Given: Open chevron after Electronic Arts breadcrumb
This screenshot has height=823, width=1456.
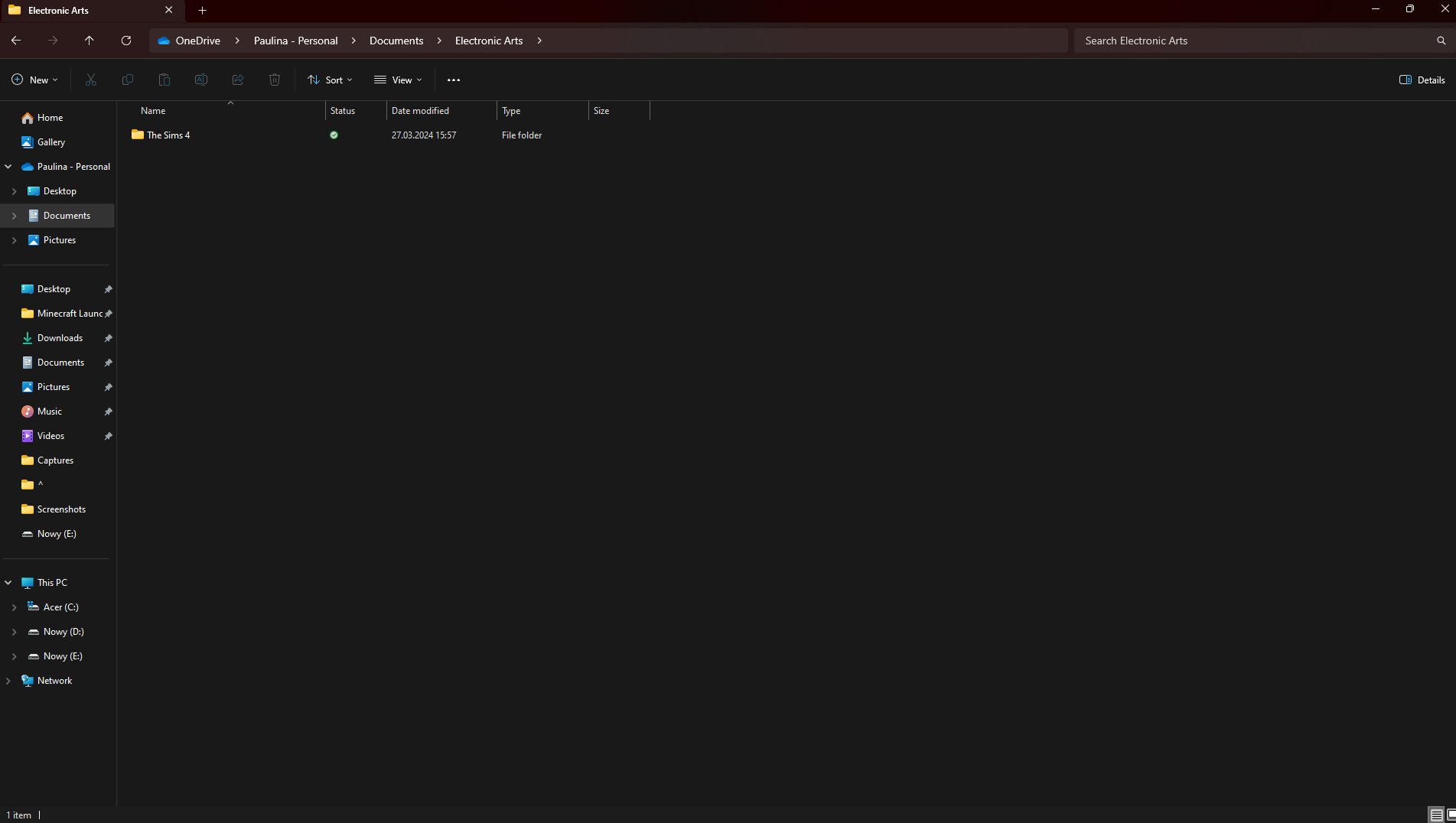Looking at the screenshot, I should tap(539, 41).
